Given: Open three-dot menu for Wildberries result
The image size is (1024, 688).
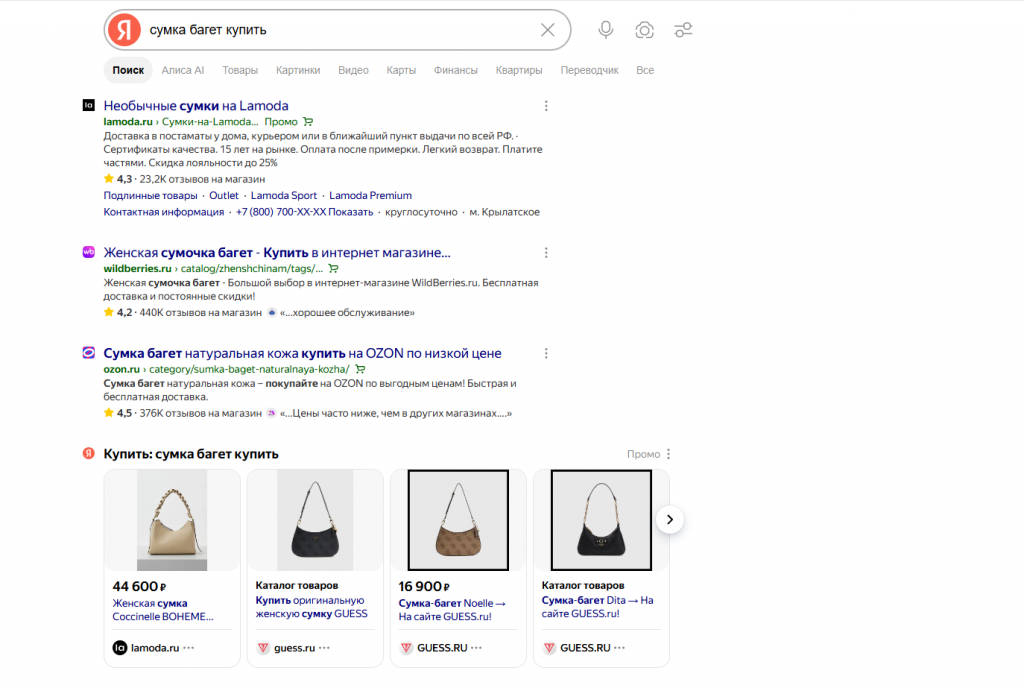Looking at the screenshot, I should coord(546,253).
